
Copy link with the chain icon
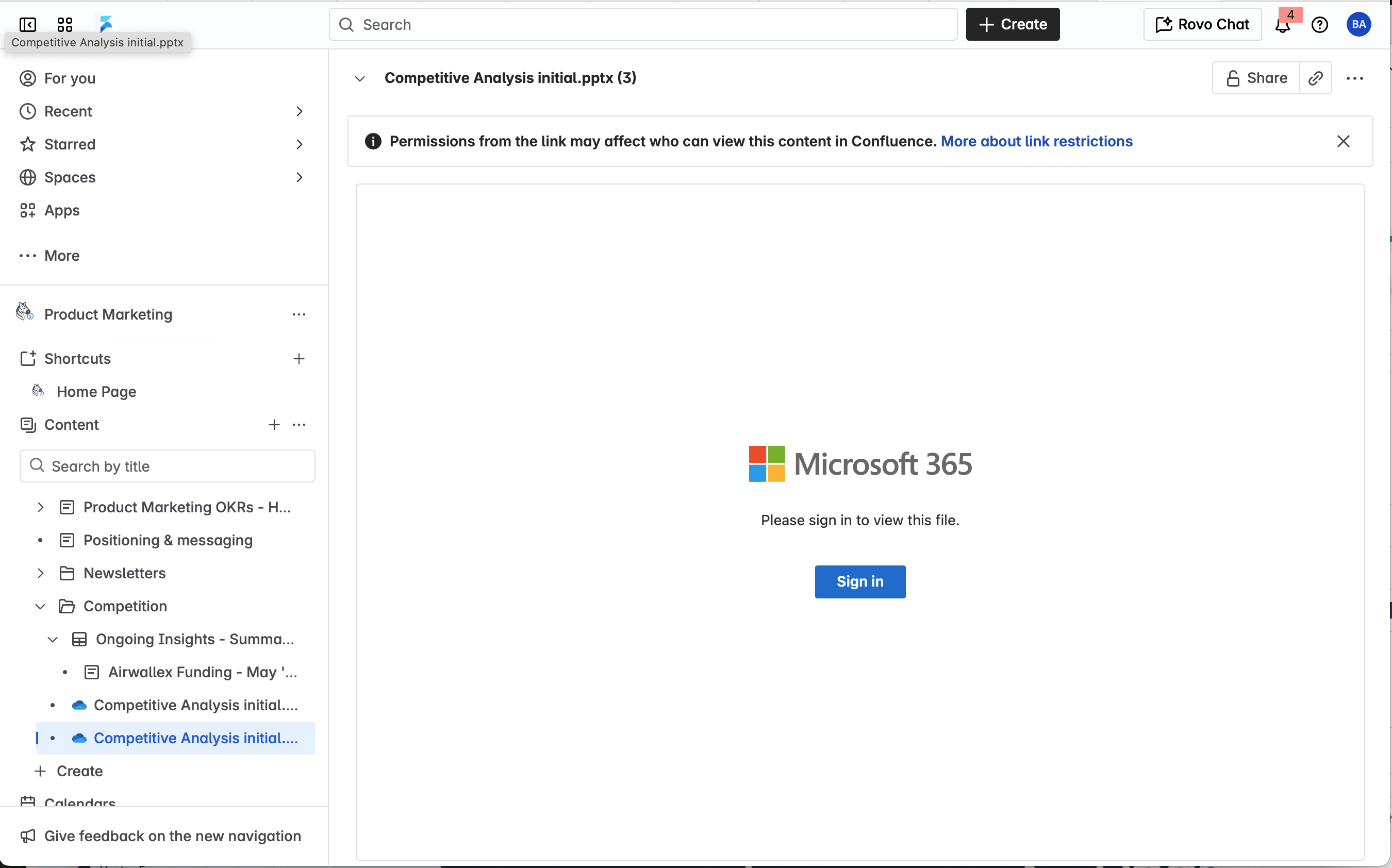pos(1316,78)
